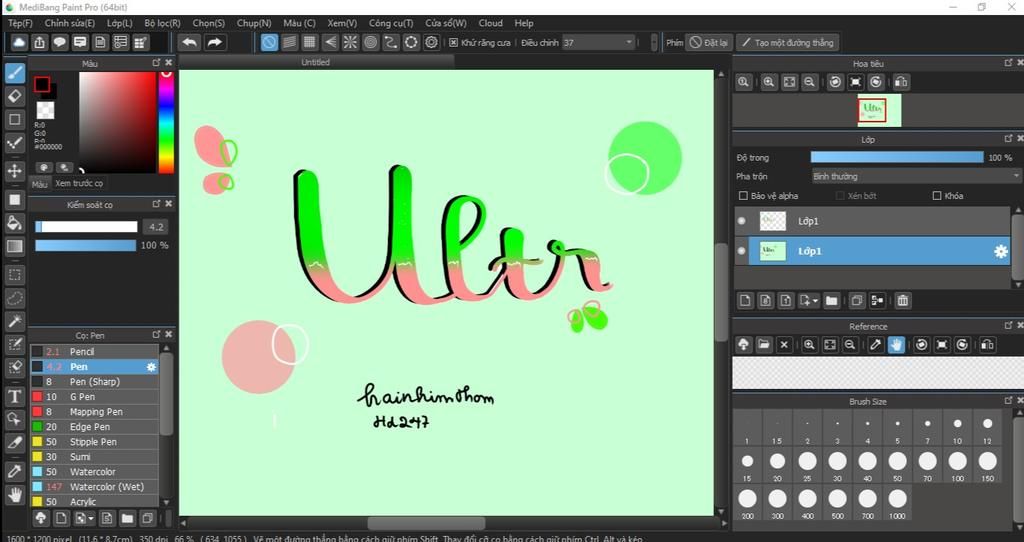The height and width of the screenshot is (542, 1024).
Task: Open the Công cụ(T) menu
Action: 391,23
